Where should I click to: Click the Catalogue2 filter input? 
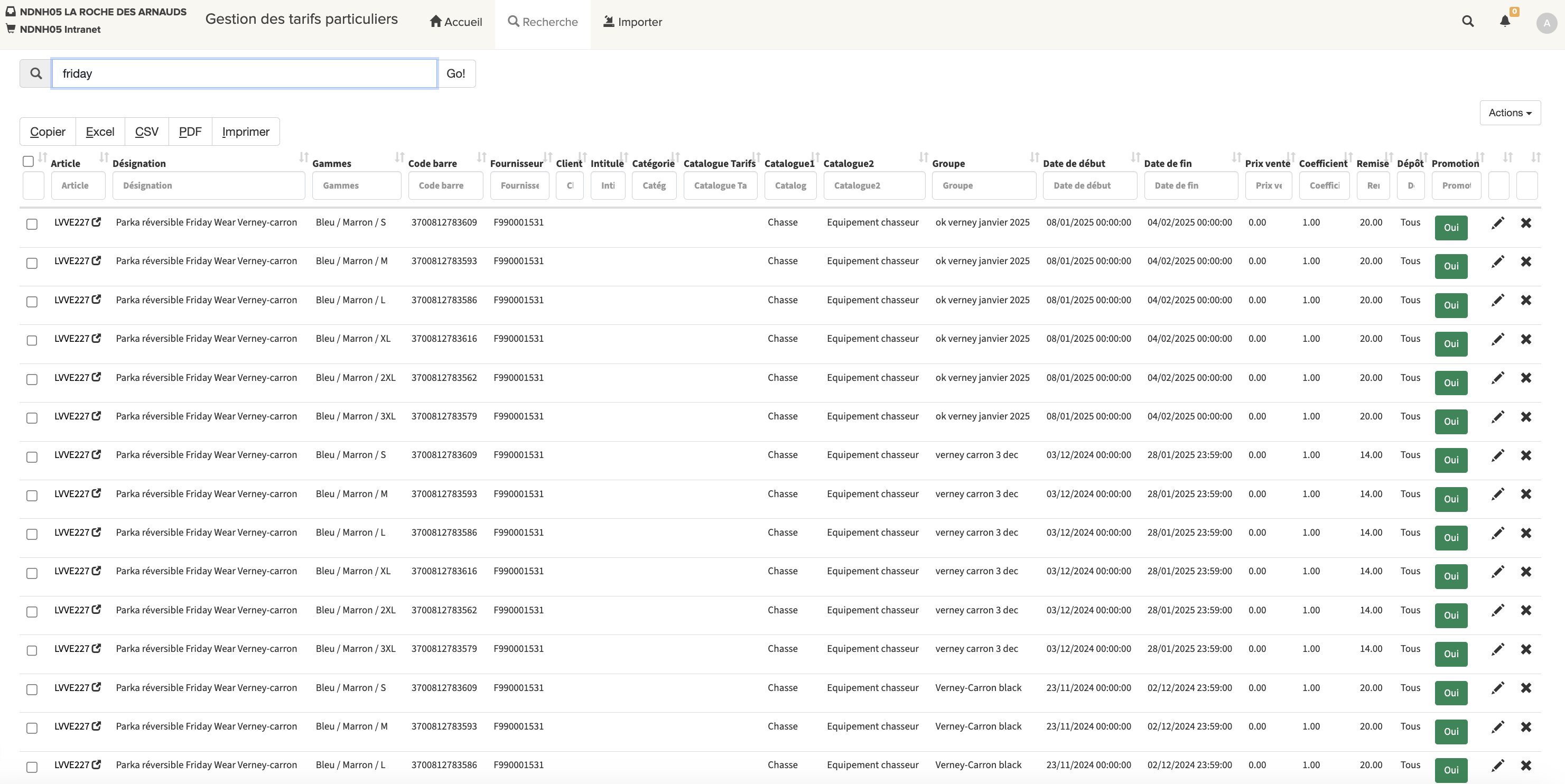point(874,186)
